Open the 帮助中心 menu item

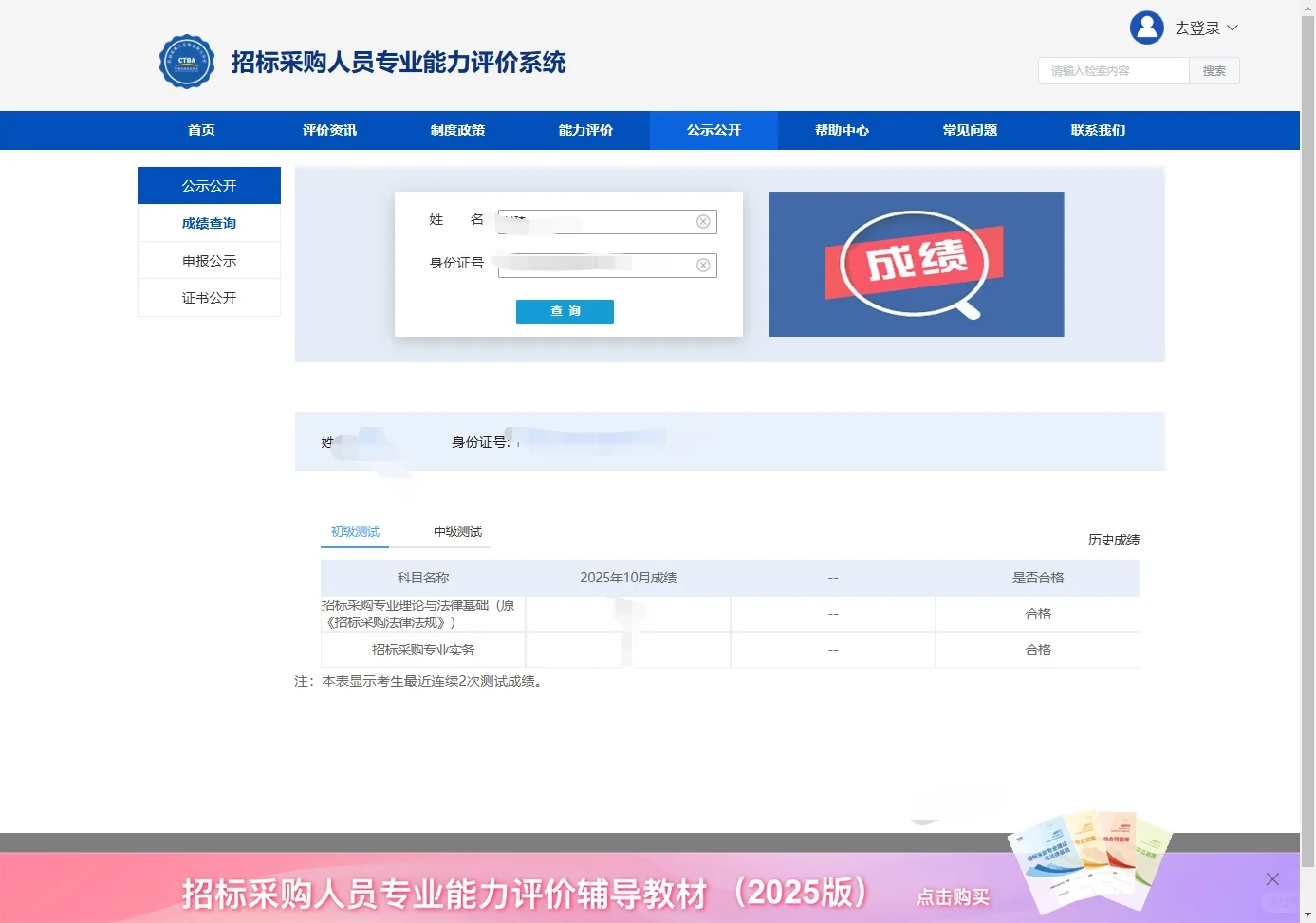[x=842, y=130]
